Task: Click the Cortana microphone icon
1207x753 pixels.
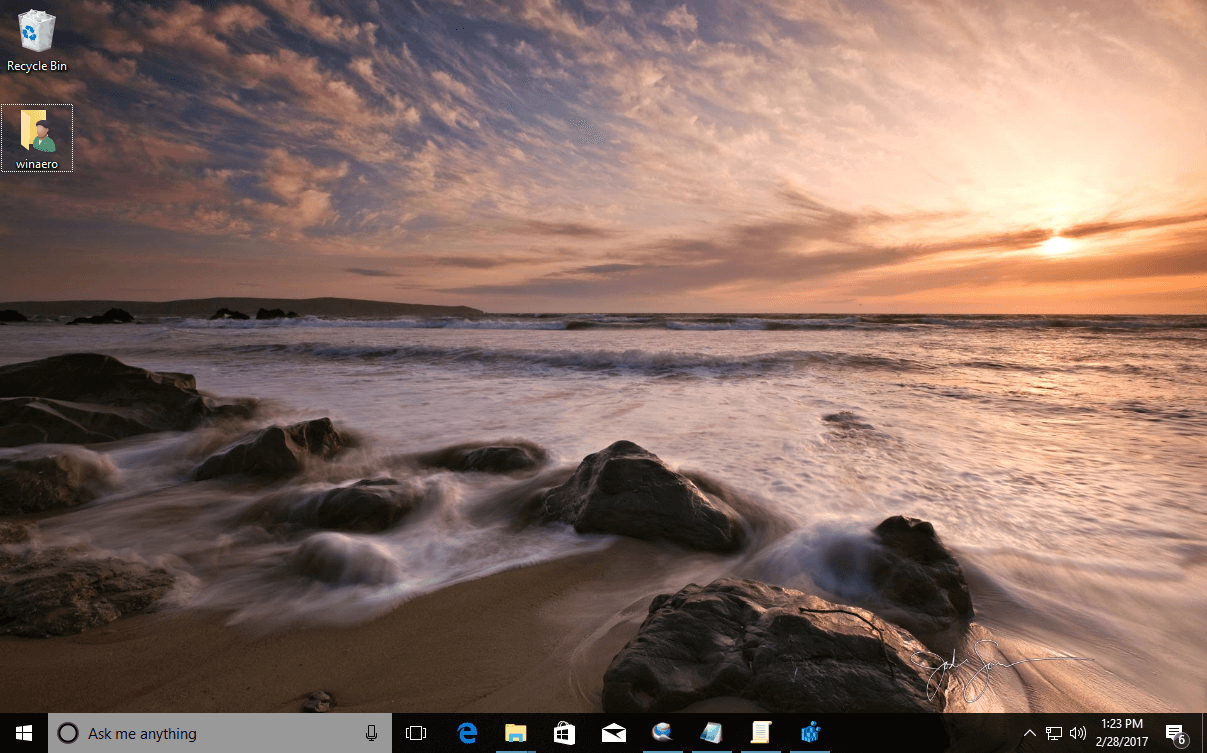Action: pyautogui.click(x=371, y=733)
